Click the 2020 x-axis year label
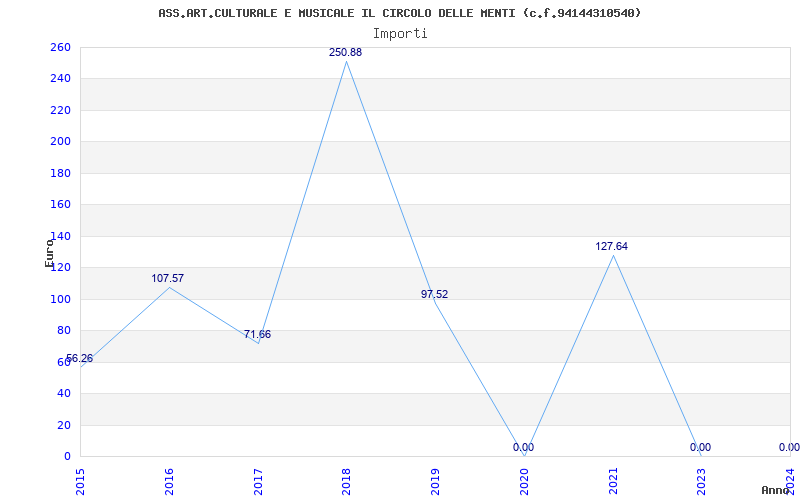 [x=524, y=482]
